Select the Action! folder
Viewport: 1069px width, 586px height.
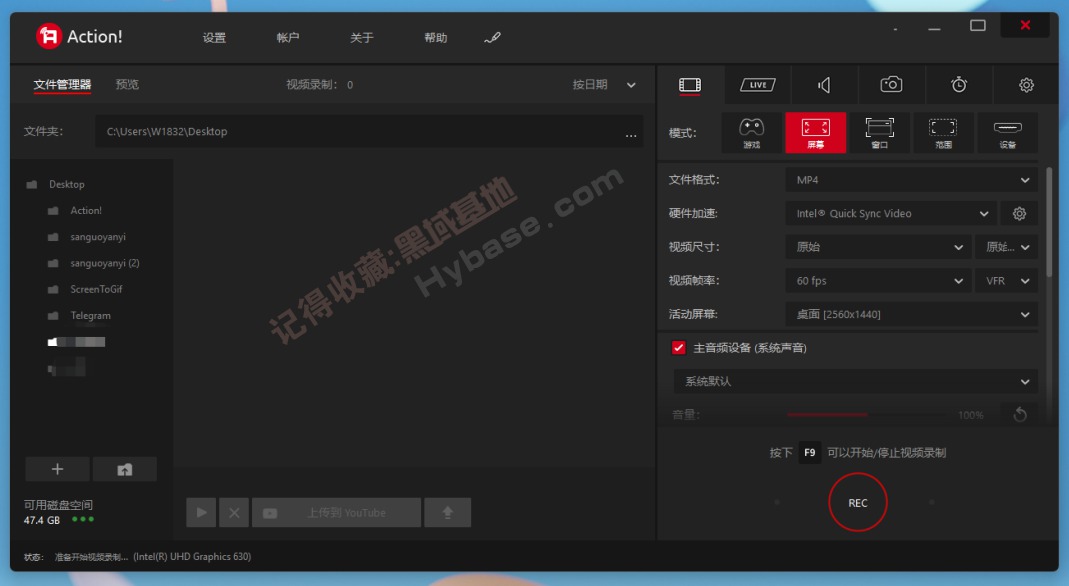pyautogui.click(x=86, y=211)
